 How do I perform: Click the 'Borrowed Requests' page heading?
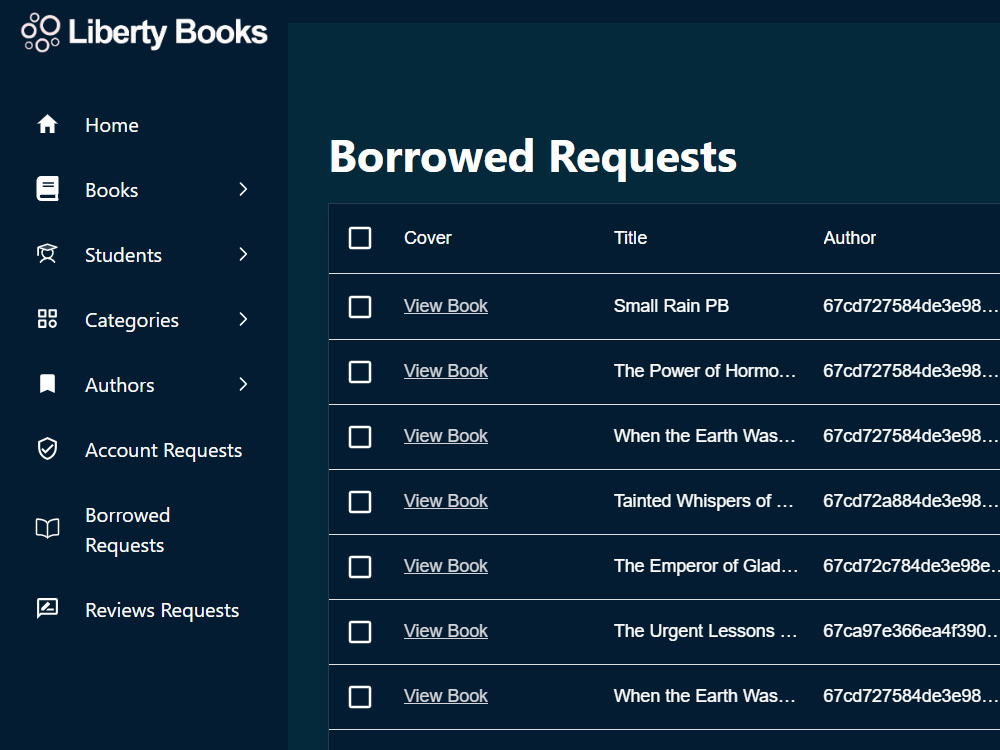[533, 157]
